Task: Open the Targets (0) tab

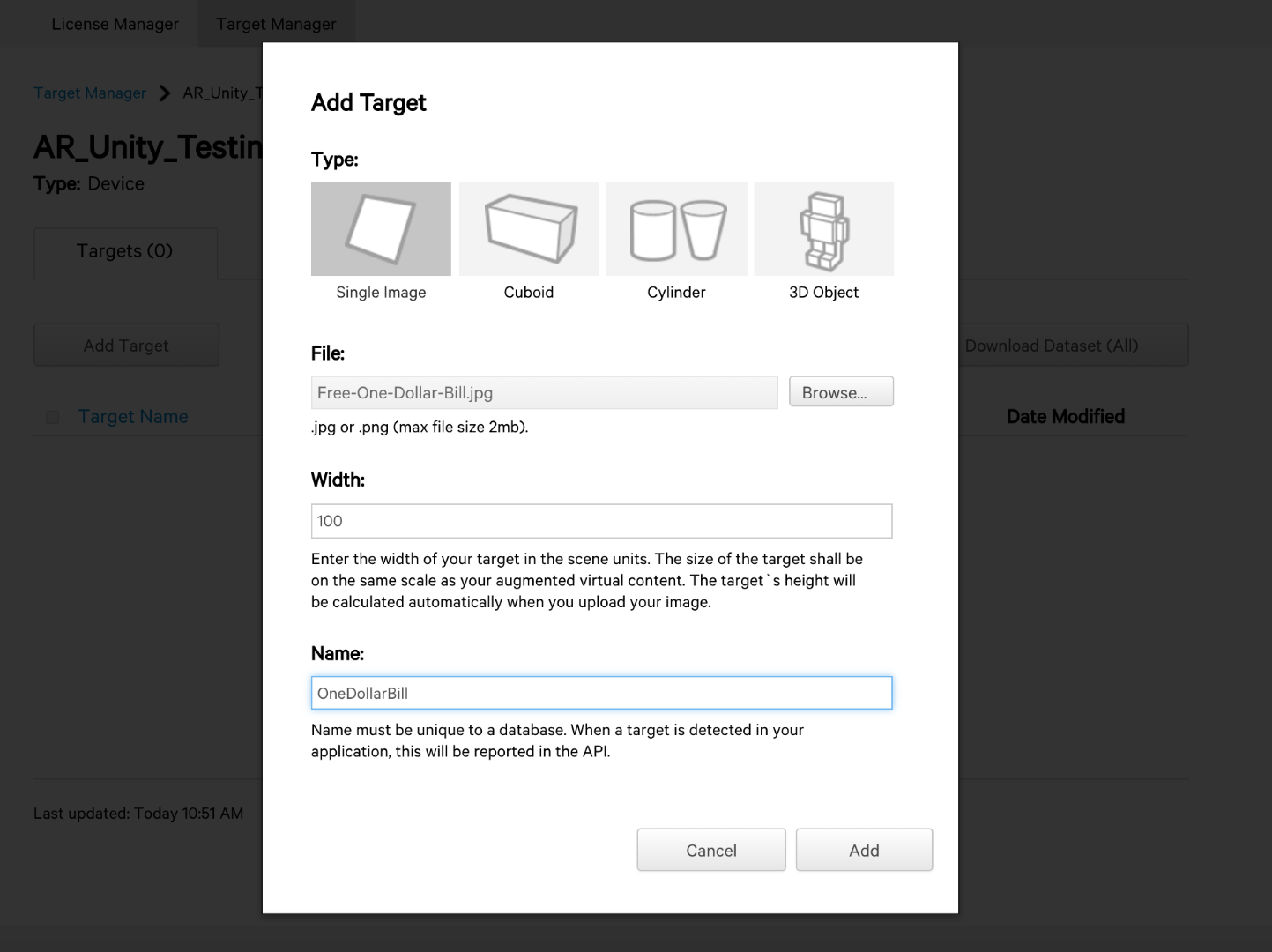Action: (124, 251)
